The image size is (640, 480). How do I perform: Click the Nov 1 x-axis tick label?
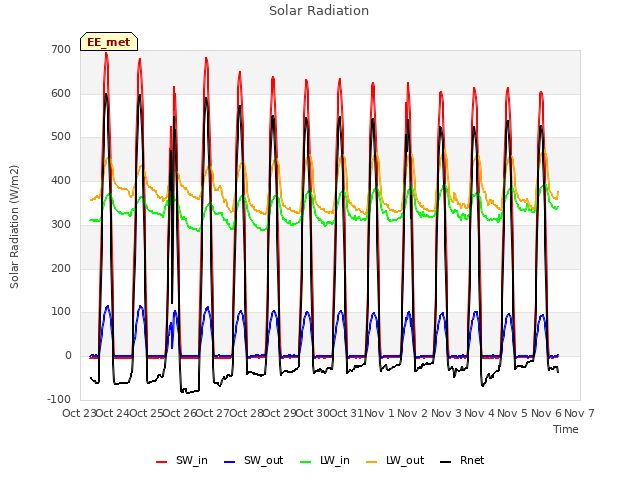[379, 413]
